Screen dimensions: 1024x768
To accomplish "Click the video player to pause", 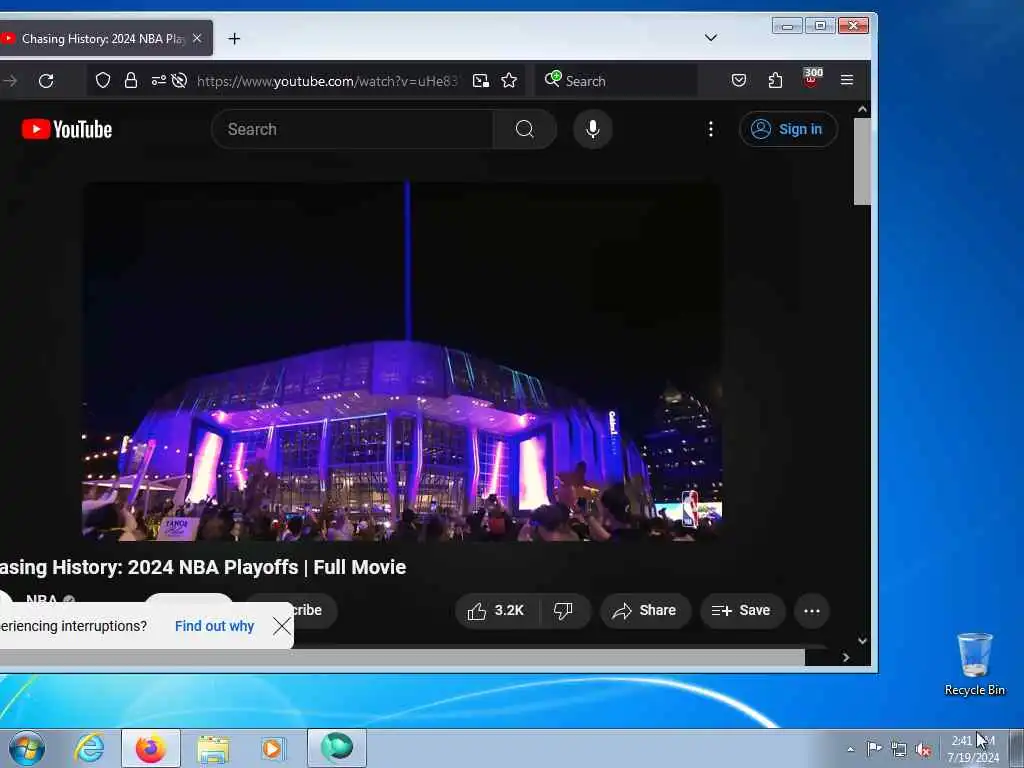I will pos(402,361).
